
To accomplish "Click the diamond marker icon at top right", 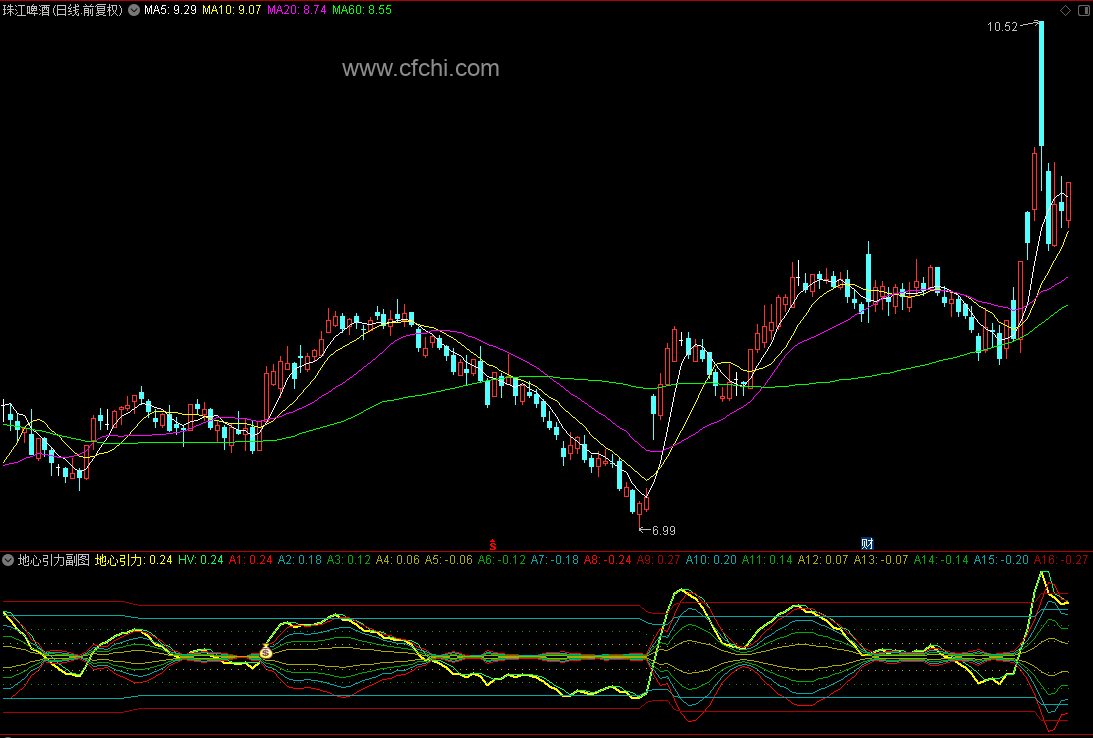I will coord(1065,10).
